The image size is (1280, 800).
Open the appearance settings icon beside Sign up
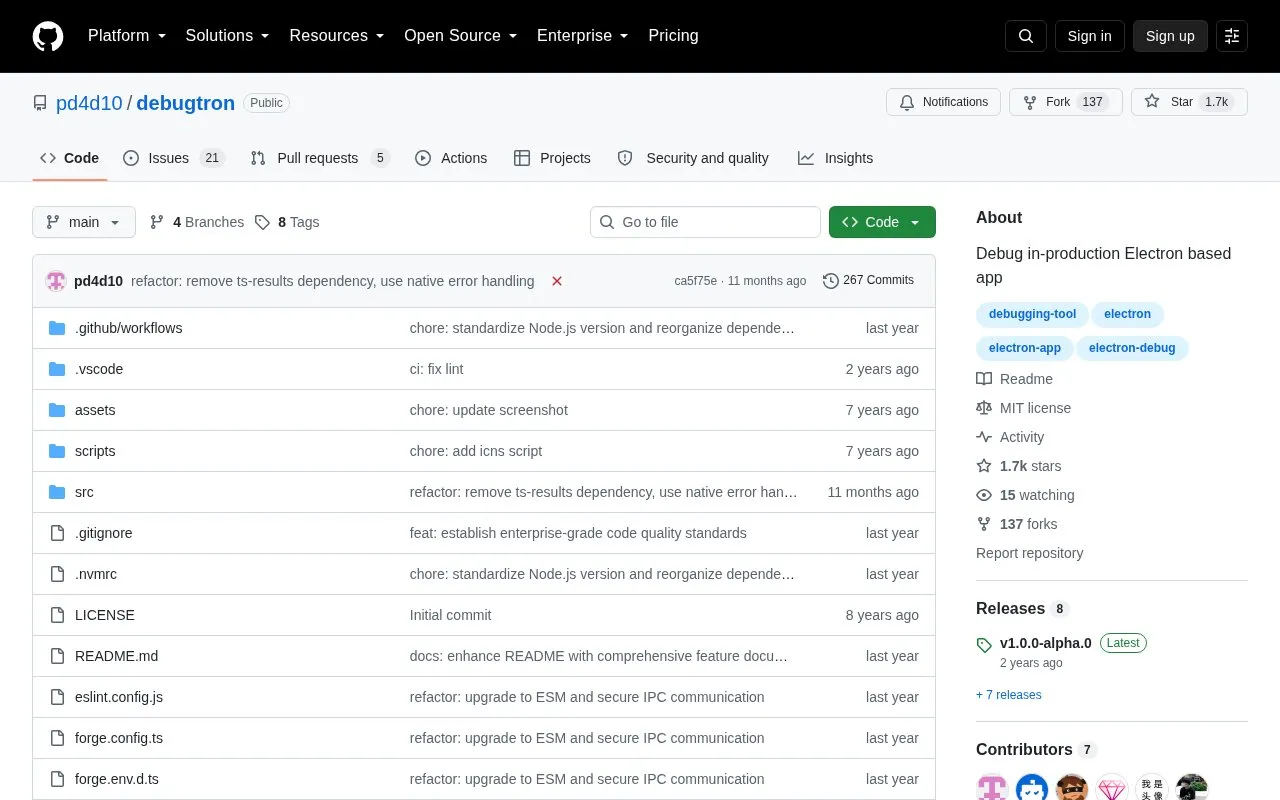pyautogui.click(x=1232, y=36)
